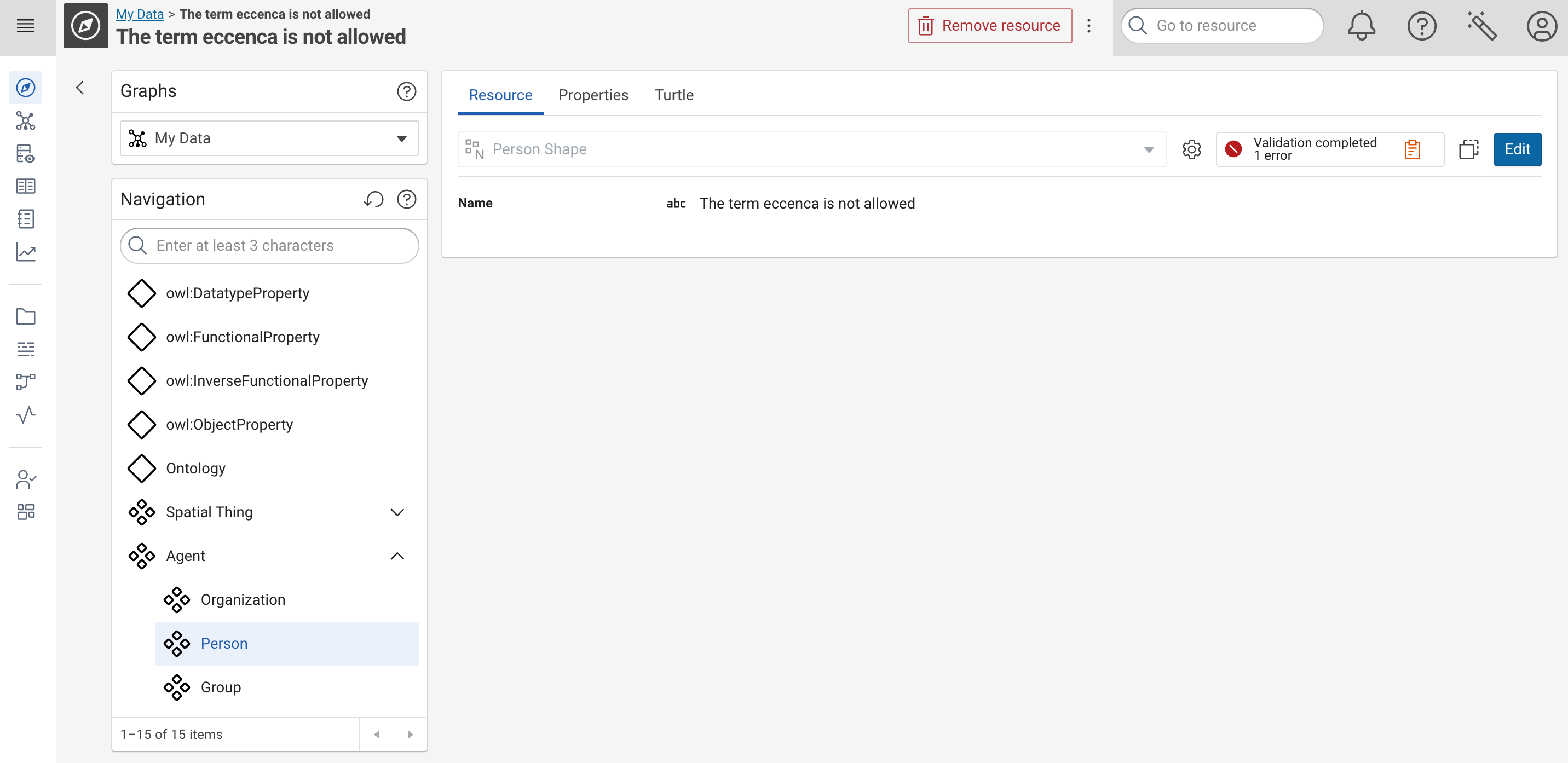This screenshot has width=1568, height=763.
Task: Collapse the Agent tree node
Action: coord(397,556)
